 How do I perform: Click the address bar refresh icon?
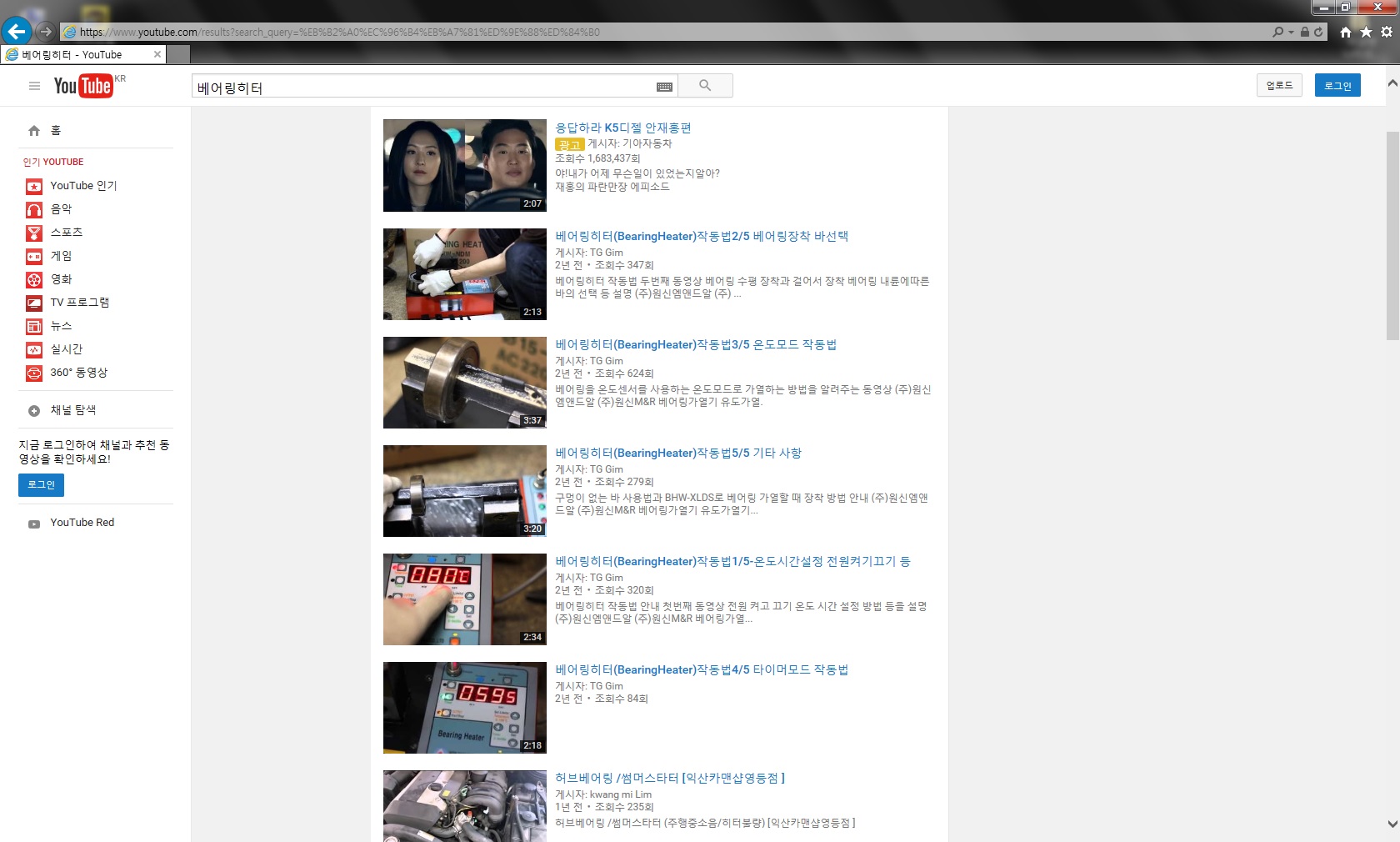point(1318,32)
